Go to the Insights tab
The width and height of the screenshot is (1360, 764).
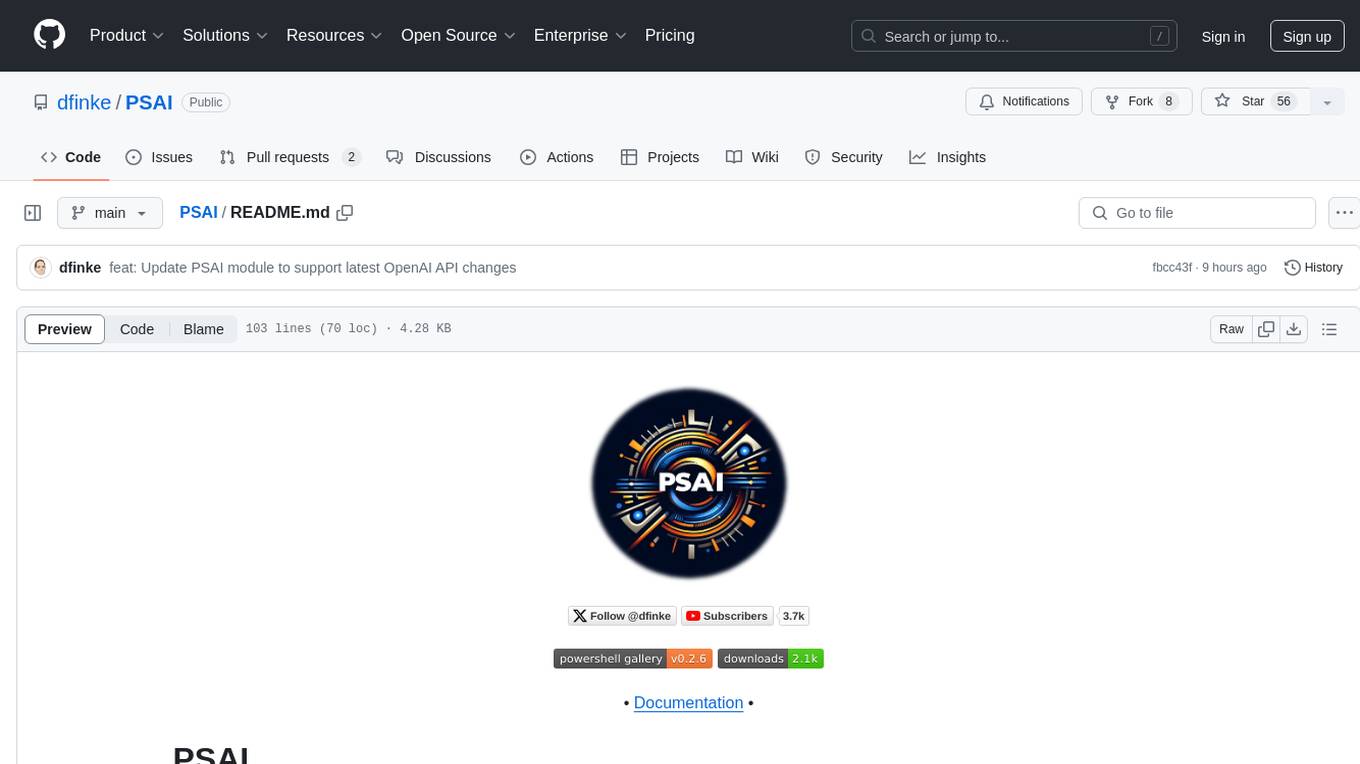pos(947,157)
